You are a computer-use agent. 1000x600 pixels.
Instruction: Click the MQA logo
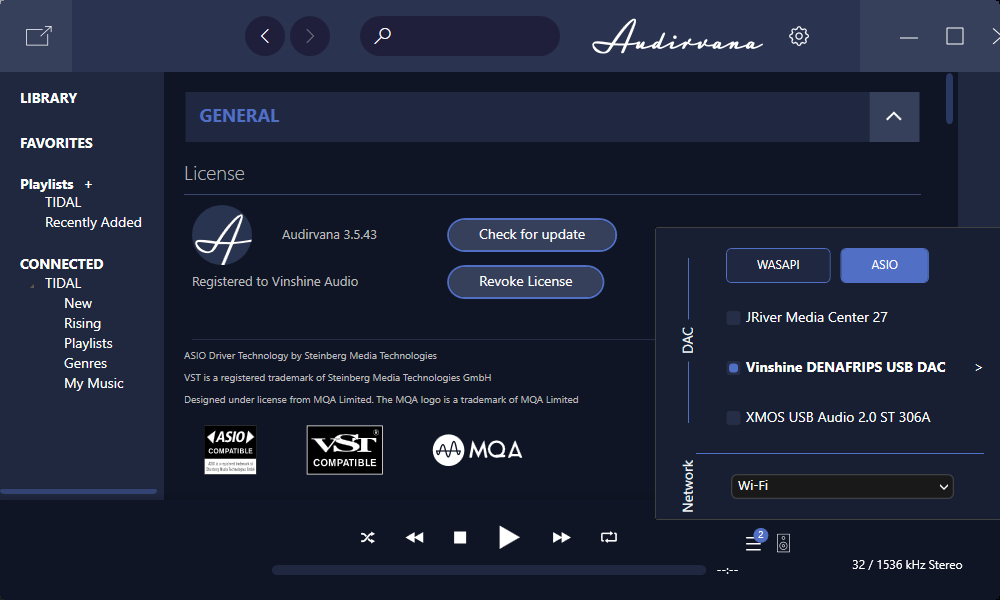[478, 450]
